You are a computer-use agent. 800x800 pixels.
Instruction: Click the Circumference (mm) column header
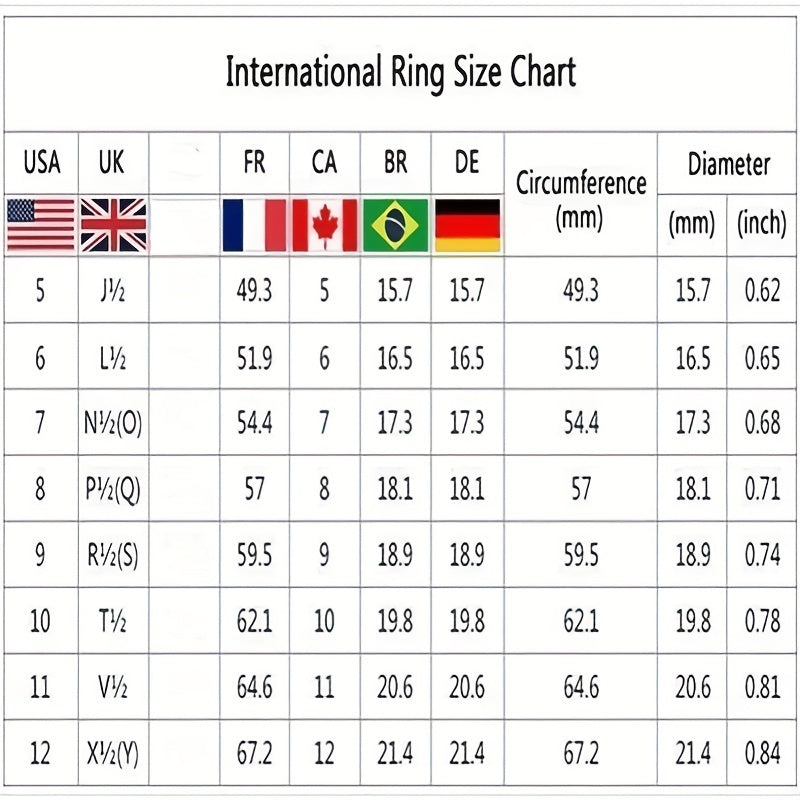point(580,200)
